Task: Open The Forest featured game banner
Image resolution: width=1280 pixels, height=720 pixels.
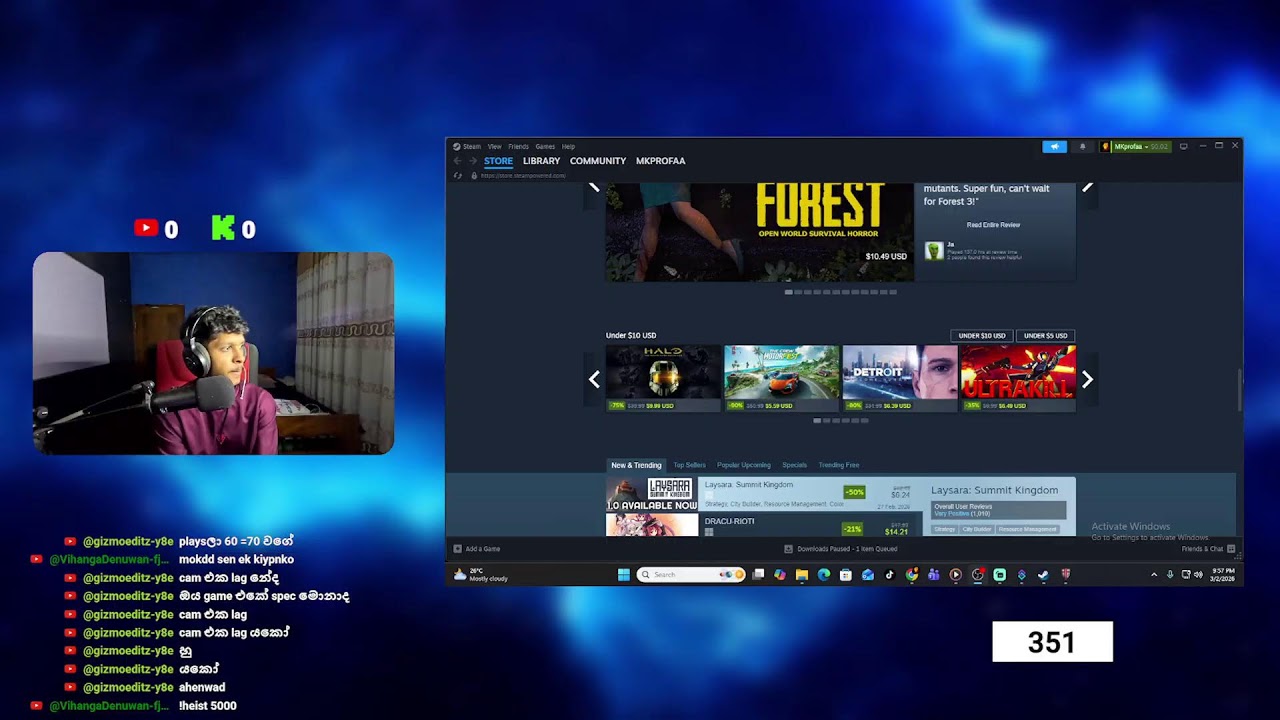Action: point(760,232)
